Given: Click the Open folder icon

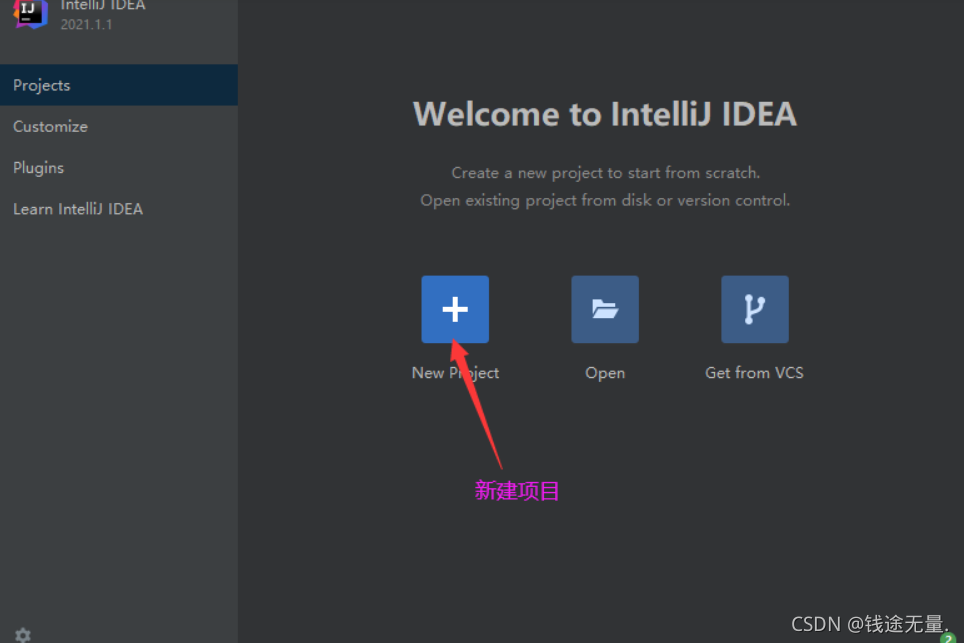Looking at the screenshot, I should pos(605,309).
